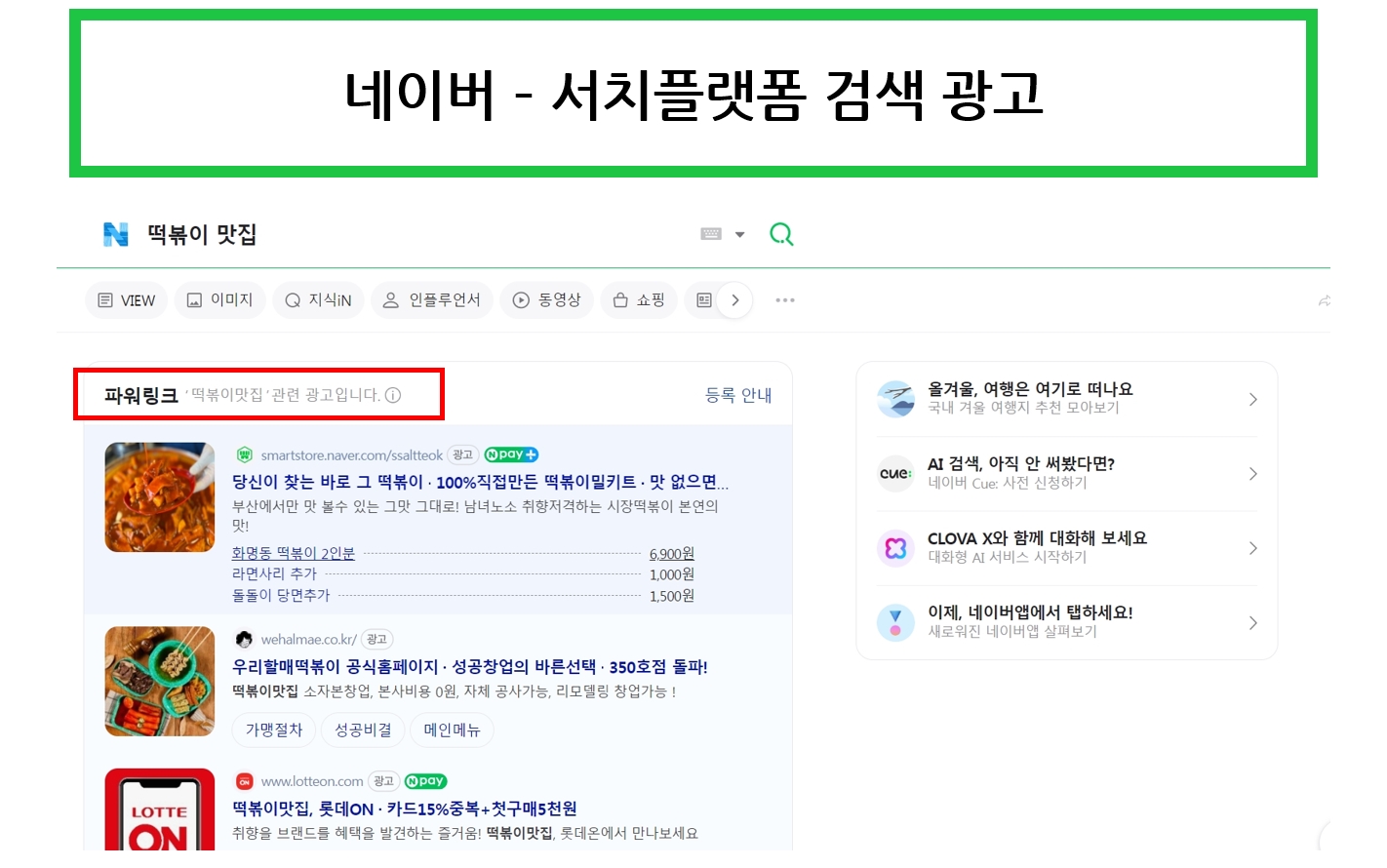The height and width of the screenshot is (868, 1387).
Task: Open 이제, 네이버앱에서 탭하세요! item
Action: point(1067,622)
